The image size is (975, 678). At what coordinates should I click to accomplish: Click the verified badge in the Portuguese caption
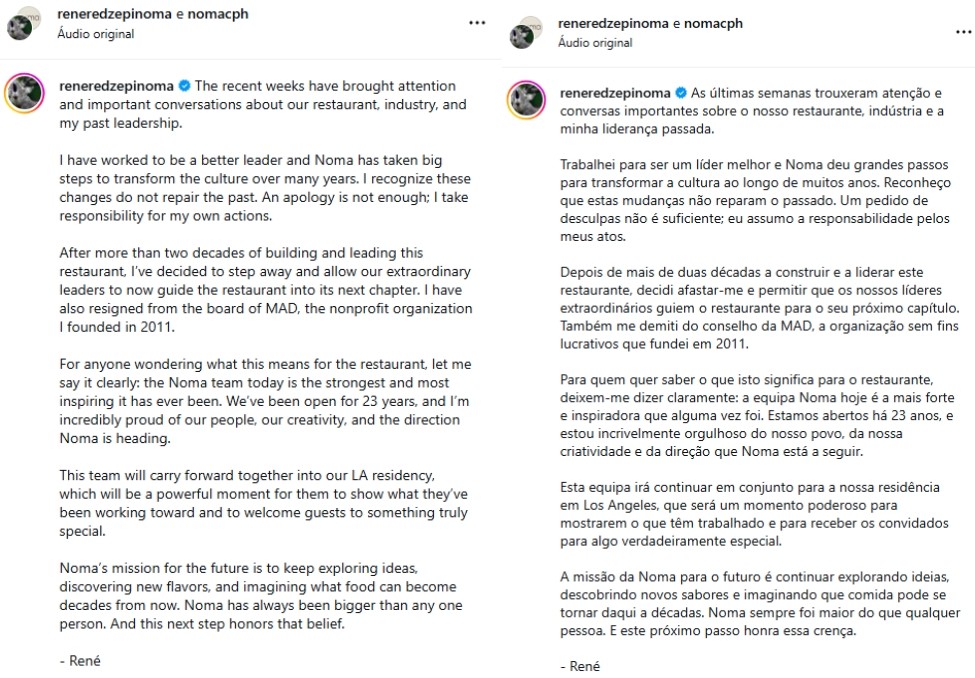point(682,92)
